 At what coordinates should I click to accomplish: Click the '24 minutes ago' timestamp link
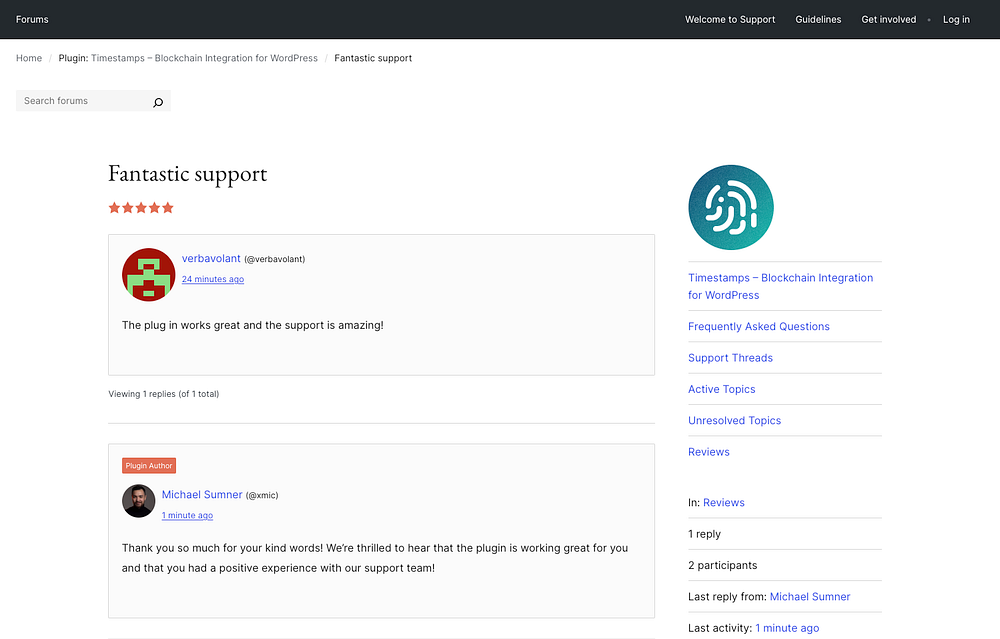[213, 279]
